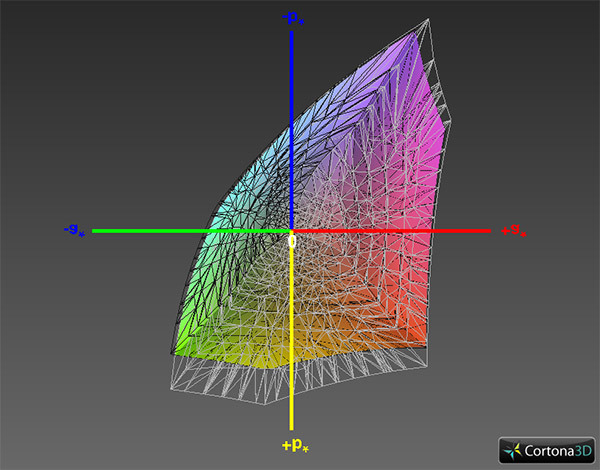
Task: Click the Cortona3D logo button
Action: click(x=547, y=450)
